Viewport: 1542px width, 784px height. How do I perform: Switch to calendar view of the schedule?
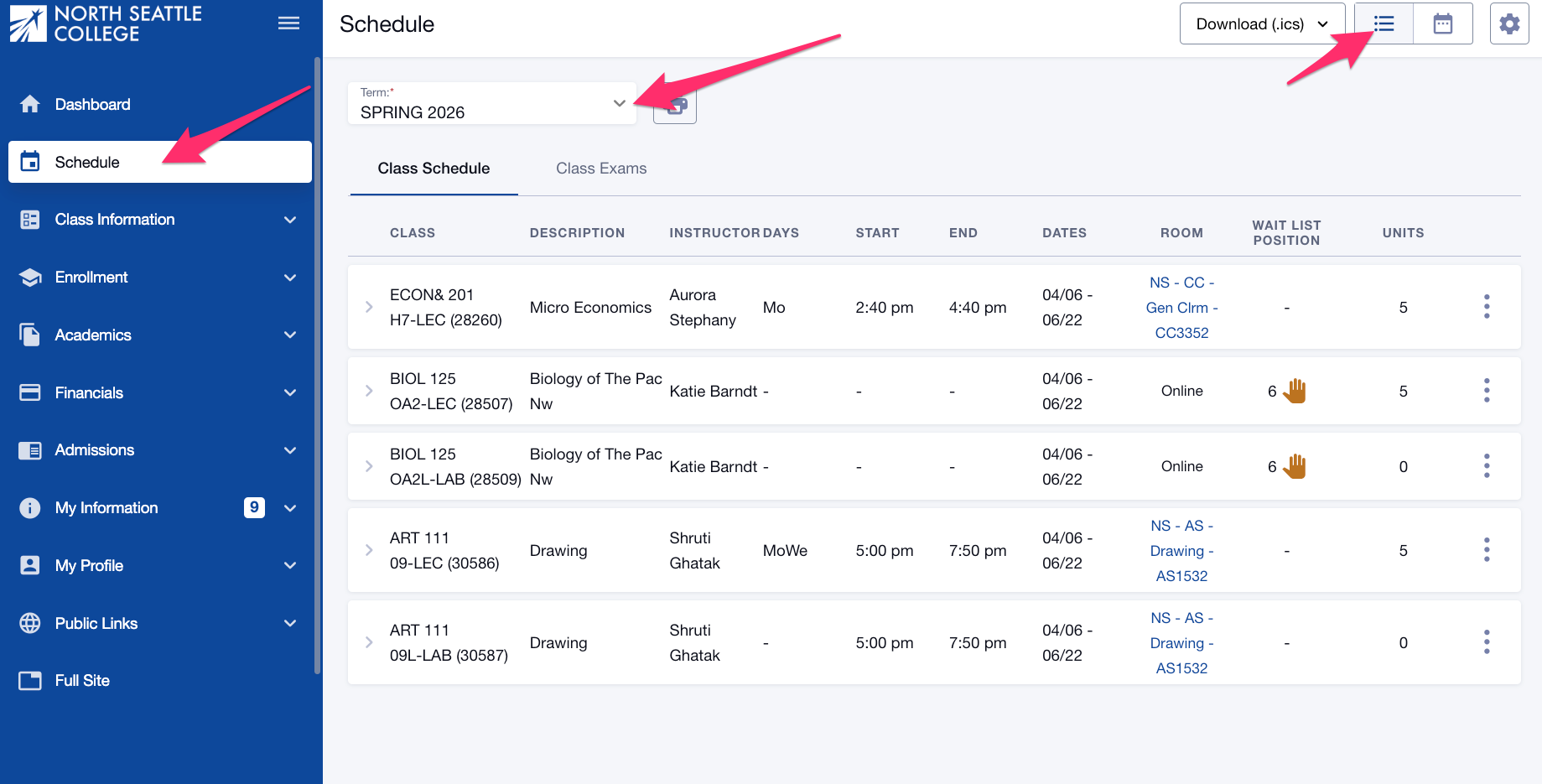[x=1442, y=23]
